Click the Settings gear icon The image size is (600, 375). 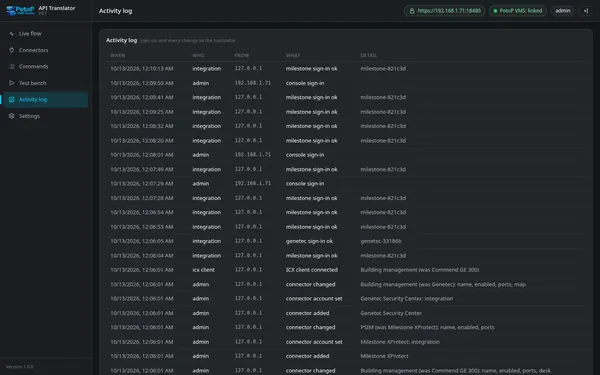11,116
